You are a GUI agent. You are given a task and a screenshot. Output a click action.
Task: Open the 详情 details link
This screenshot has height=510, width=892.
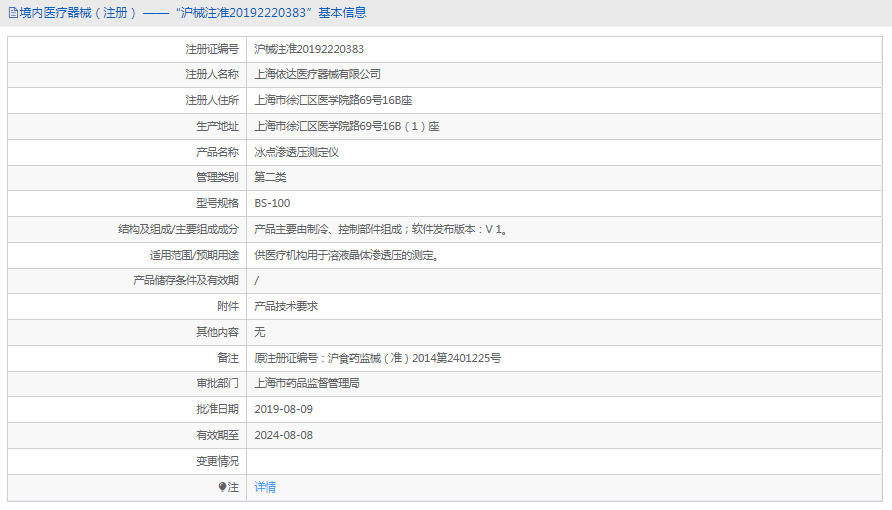(x=265, y=487)
